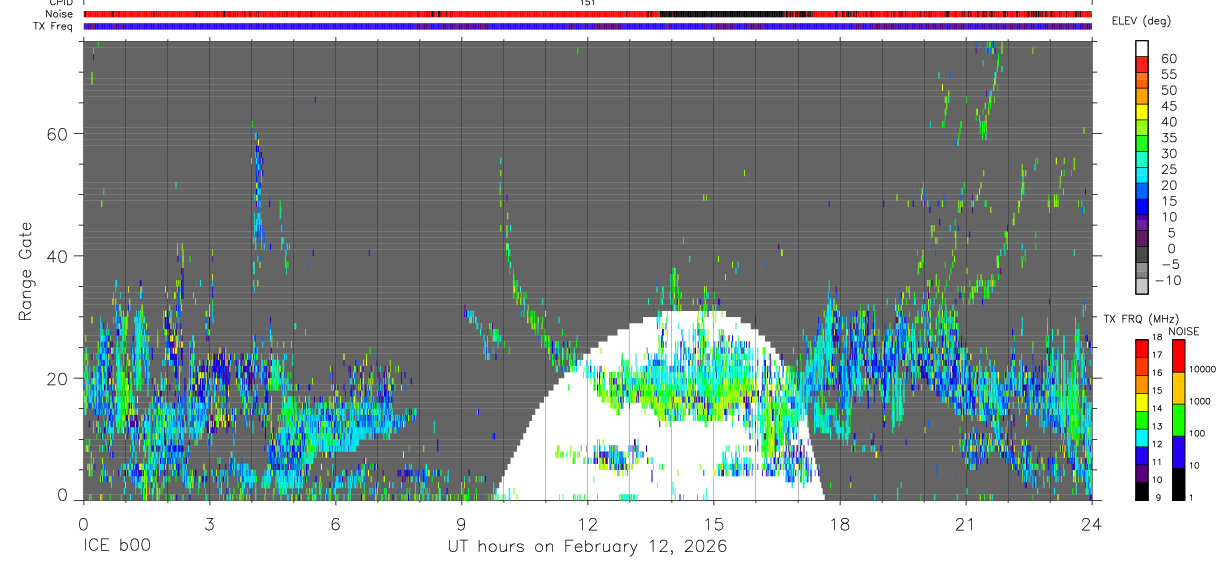
Task: Select the 1 label on NOISE legend
Action: [x=1192, y=497]
